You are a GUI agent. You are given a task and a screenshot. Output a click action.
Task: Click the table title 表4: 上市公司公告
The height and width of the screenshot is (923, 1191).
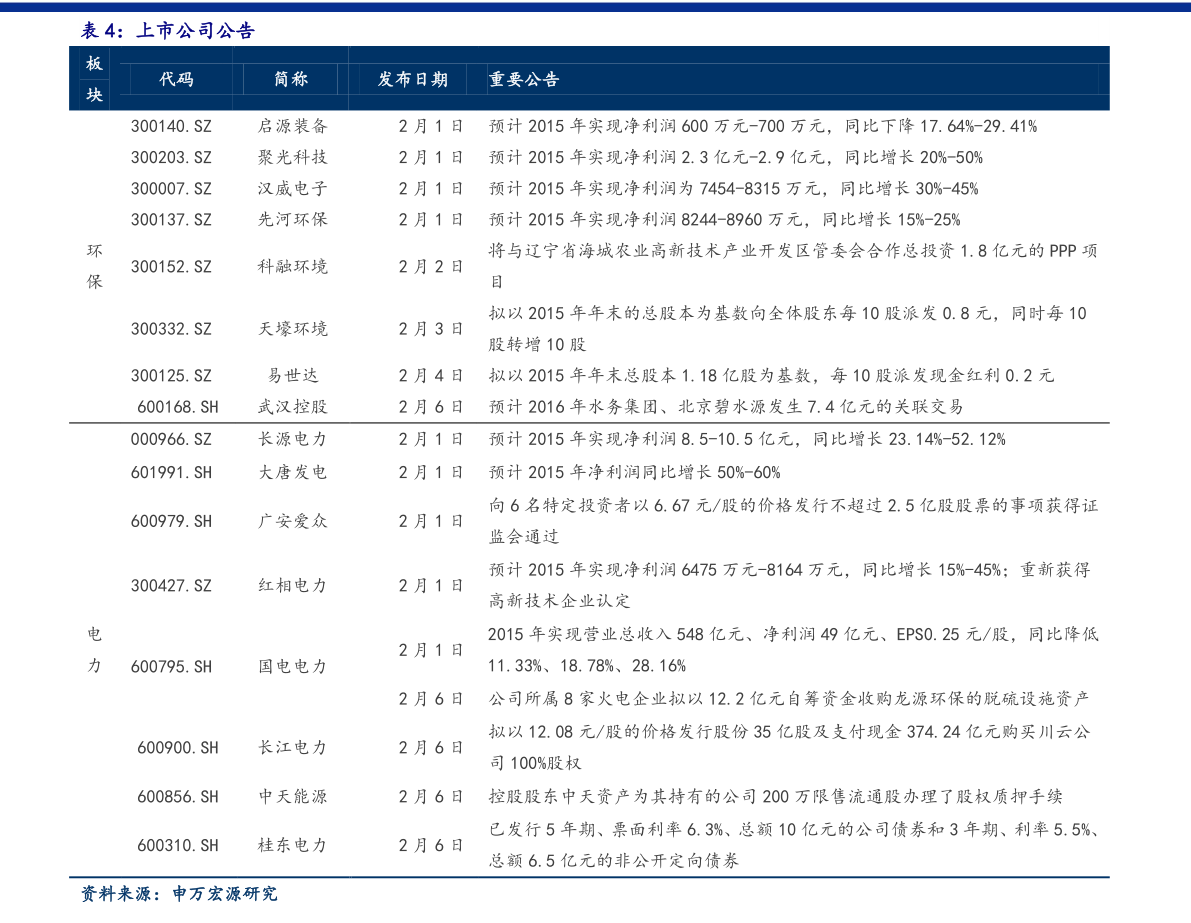[x=168, y=31]
